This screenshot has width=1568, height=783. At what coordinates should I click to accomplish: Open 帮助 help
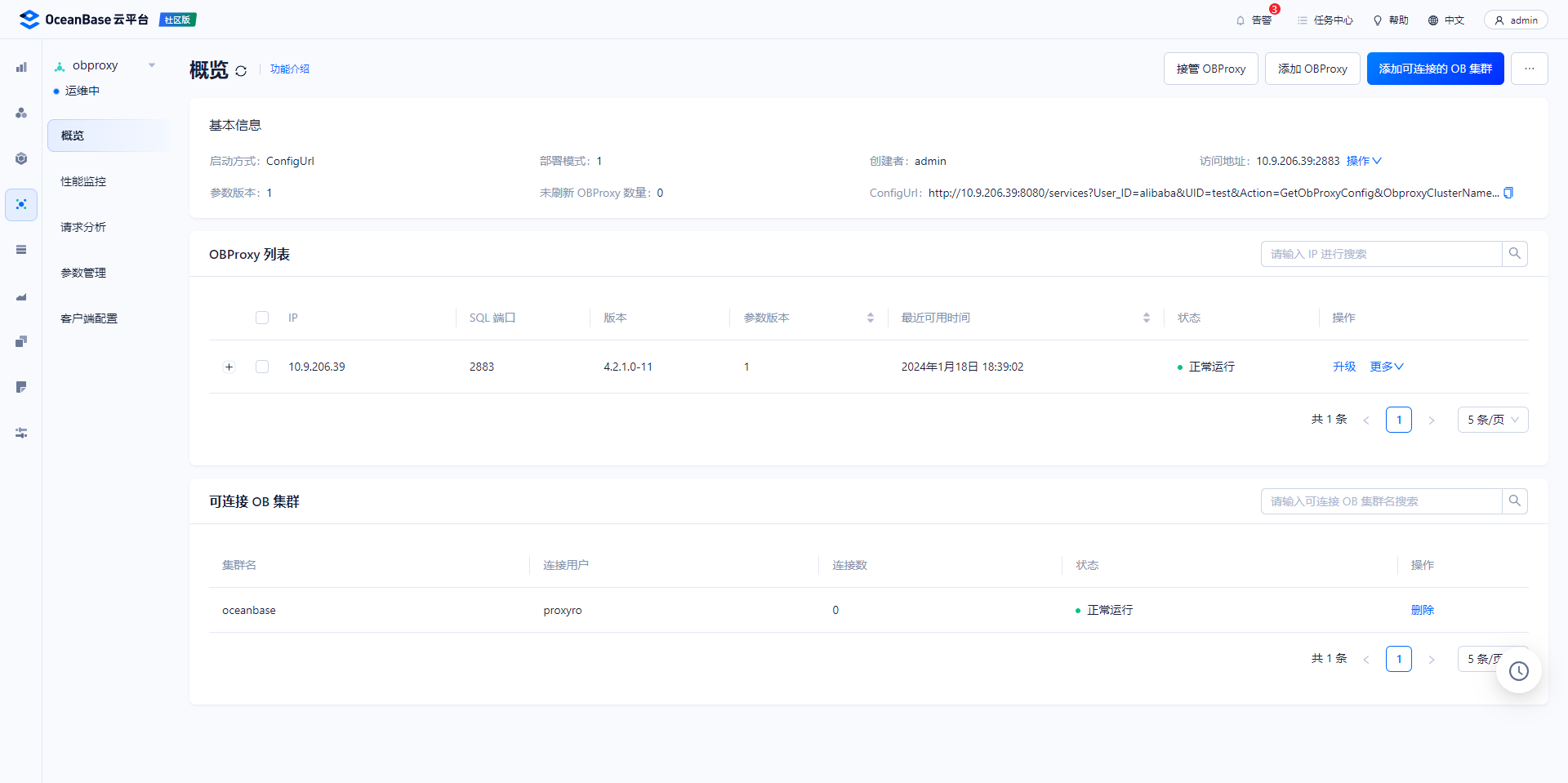coord(1391,20)
